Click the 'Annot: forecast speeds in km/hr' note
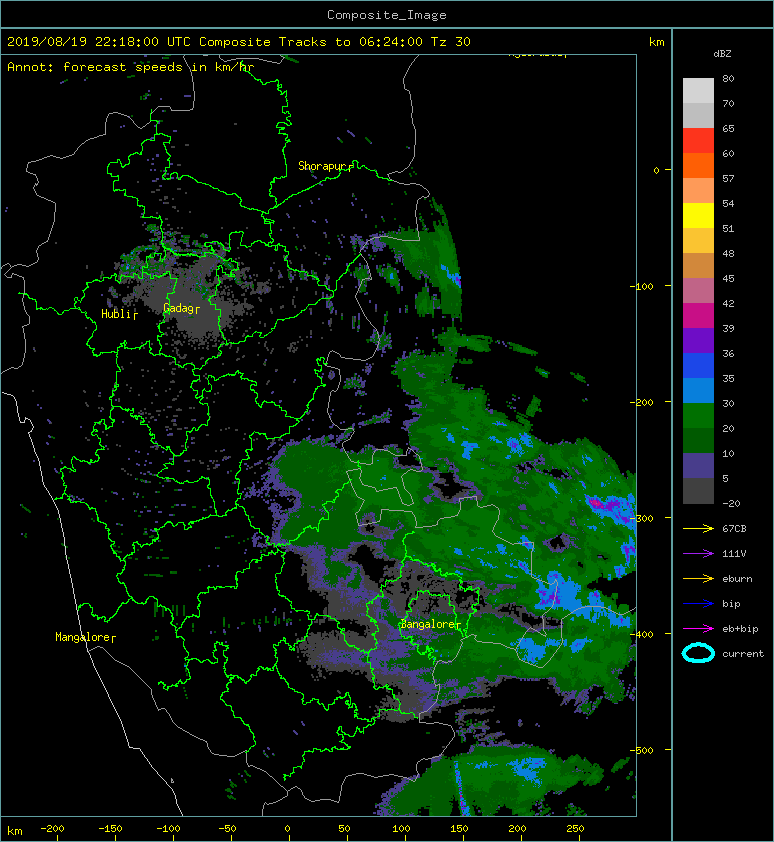 (x=131, y=67)
